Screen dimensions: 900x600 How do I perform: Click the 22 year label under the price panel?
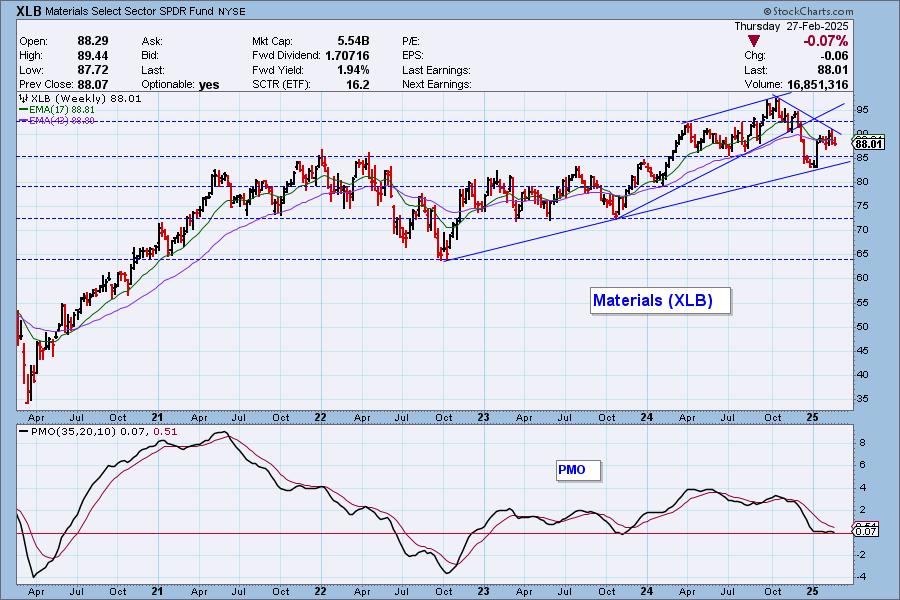pos(320,417)
